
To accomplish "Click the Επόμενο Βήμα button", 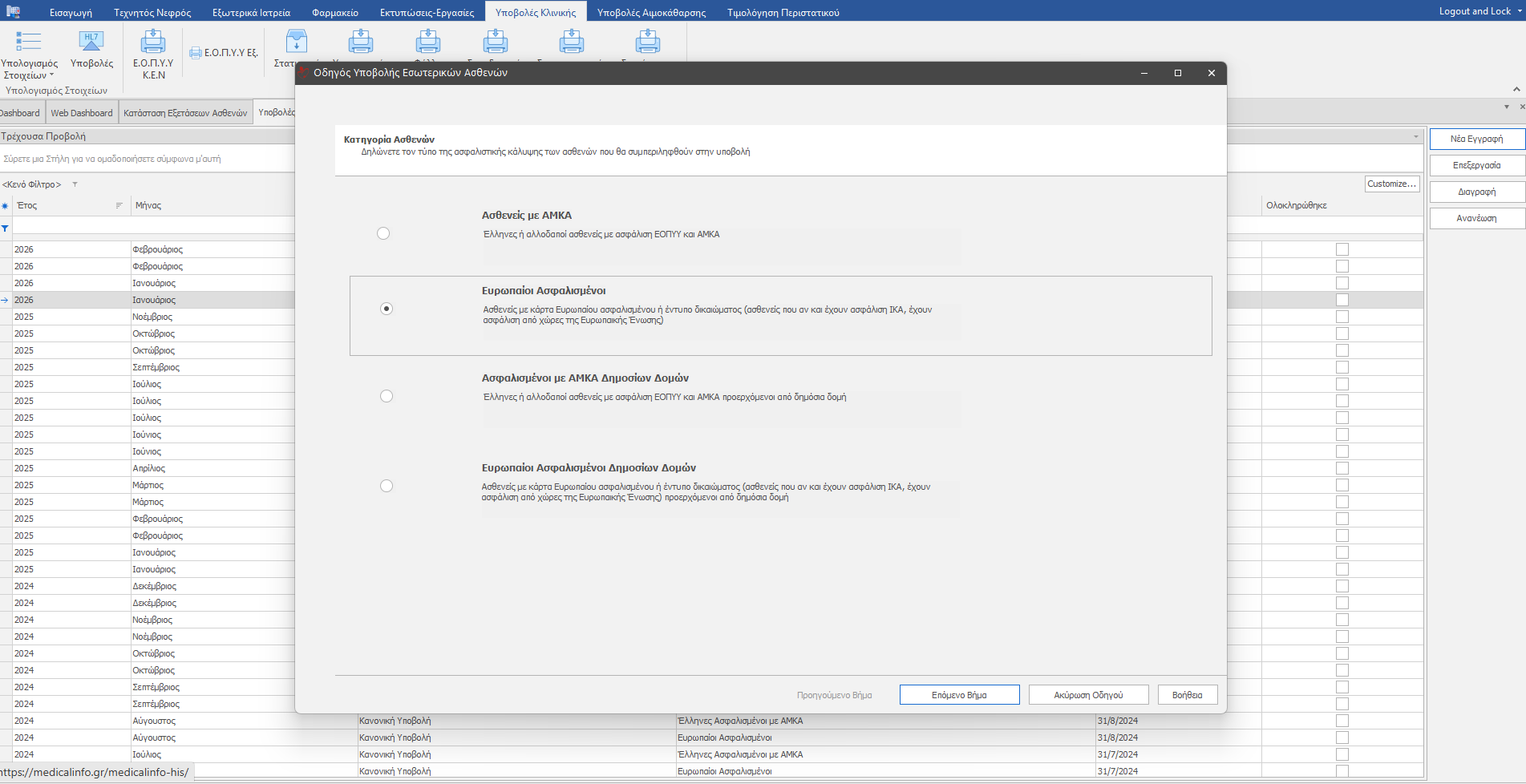I will pyautogui.click(x=959, y=695).
